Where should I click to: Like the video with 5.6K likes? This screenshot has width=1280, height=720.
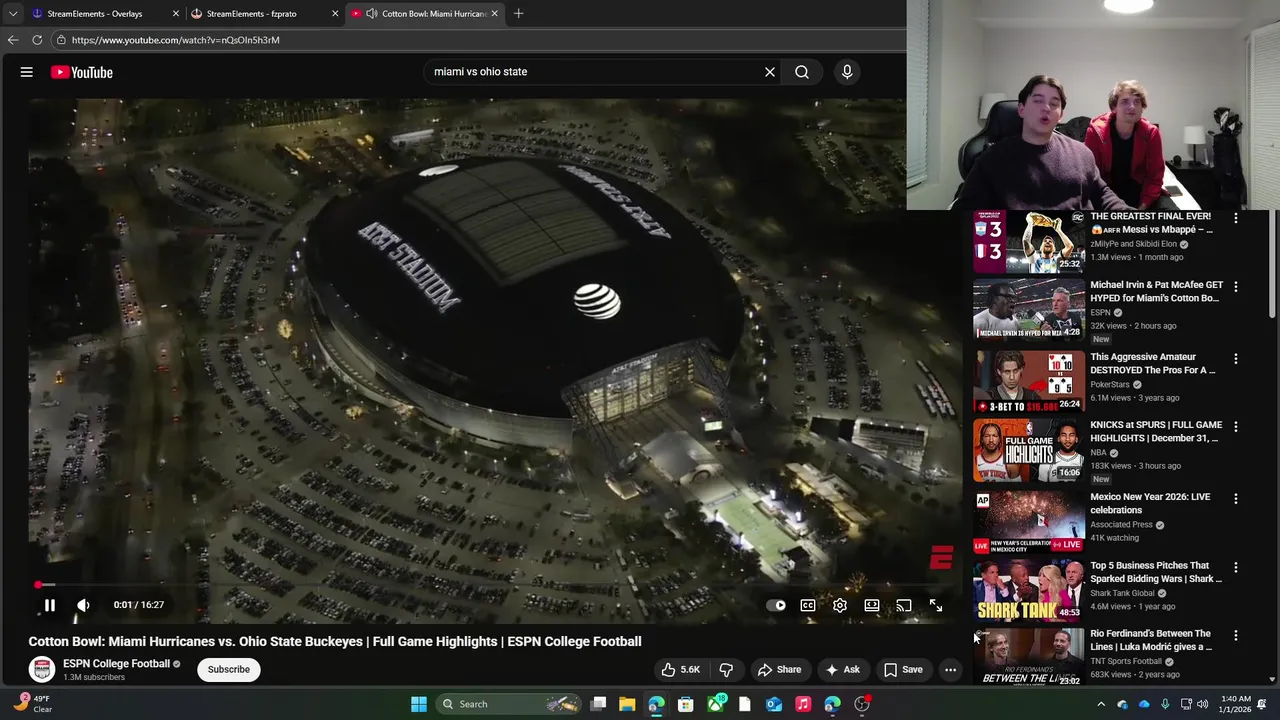(x=680, y=670)
